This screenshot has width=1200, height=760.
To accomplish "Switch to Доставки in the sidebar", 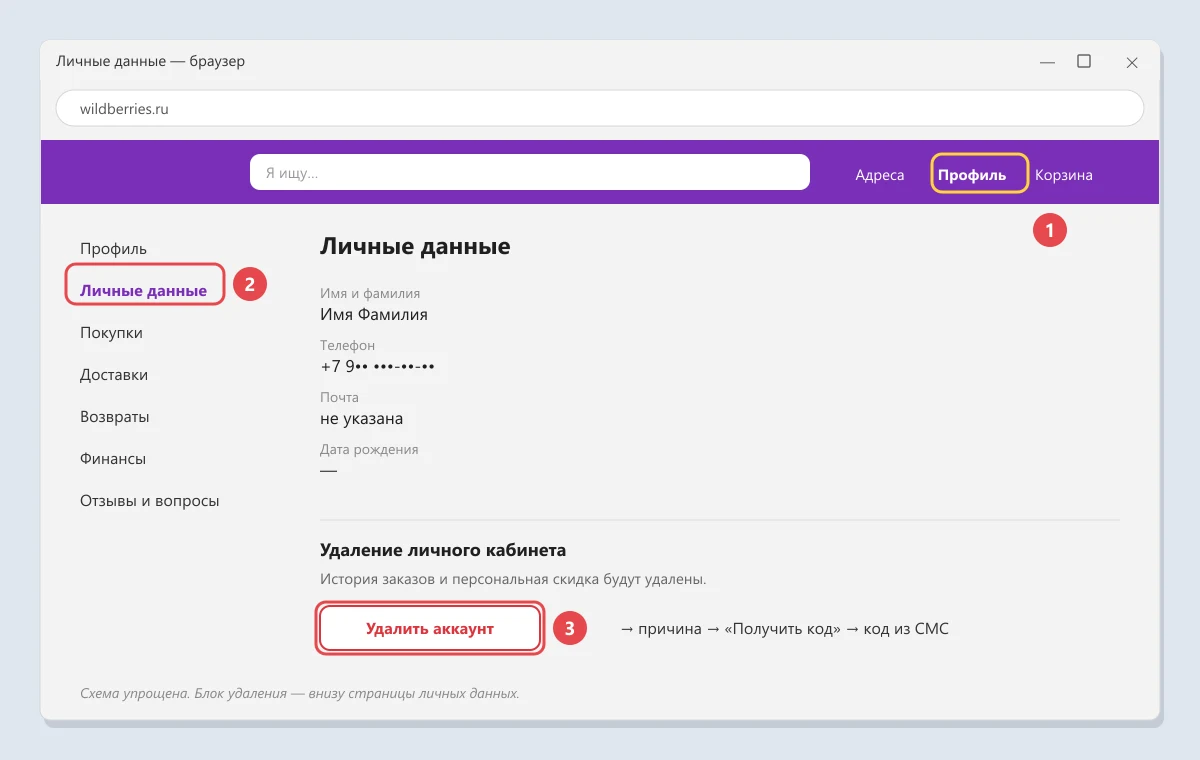I will (114, 374).
